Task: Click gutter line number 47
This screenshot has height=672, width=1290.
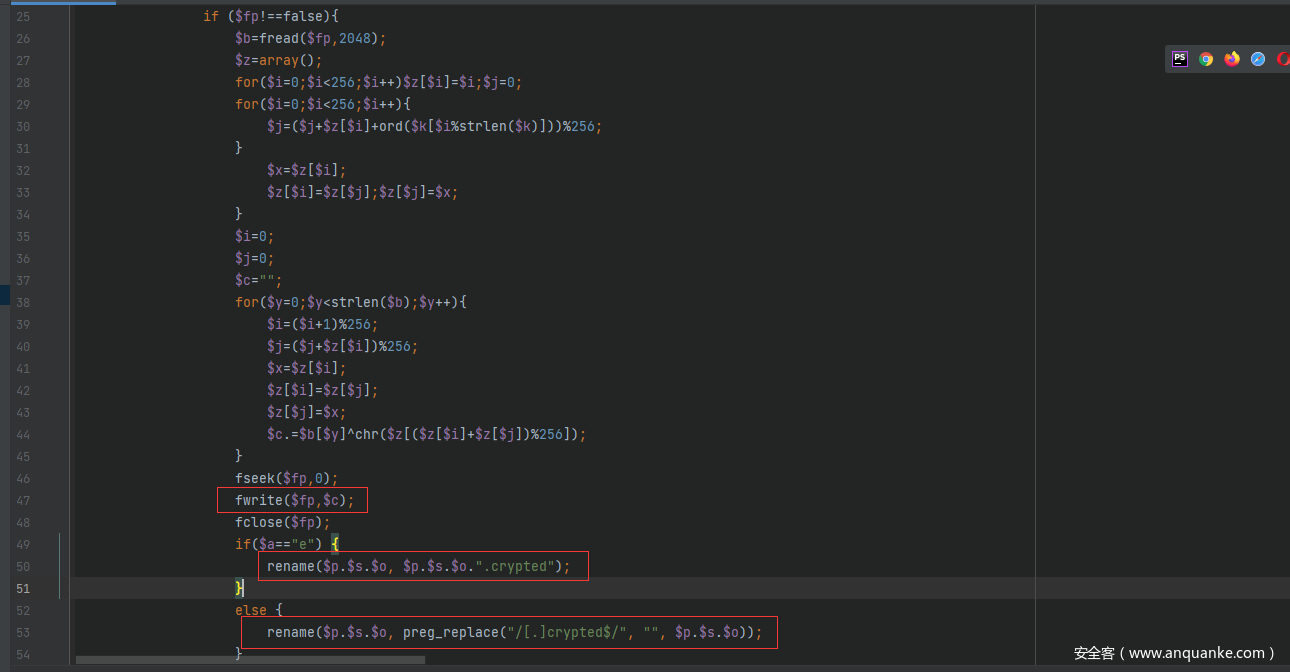Action: coord(23,500)
